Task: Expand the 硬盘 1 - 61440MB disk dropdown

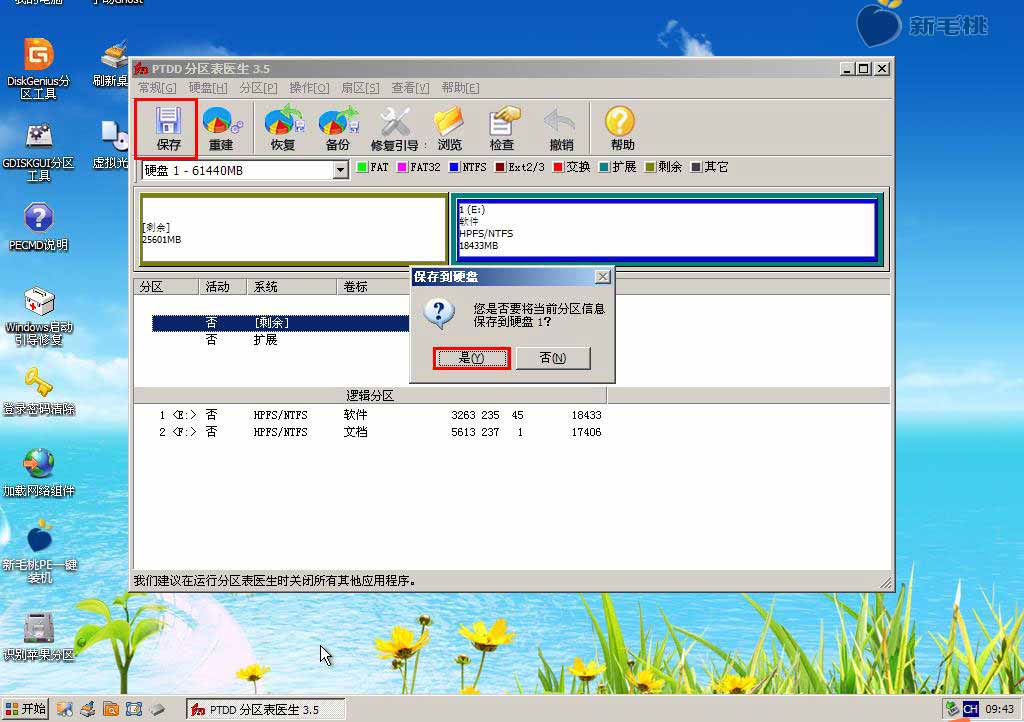Action: pos(340,170)
